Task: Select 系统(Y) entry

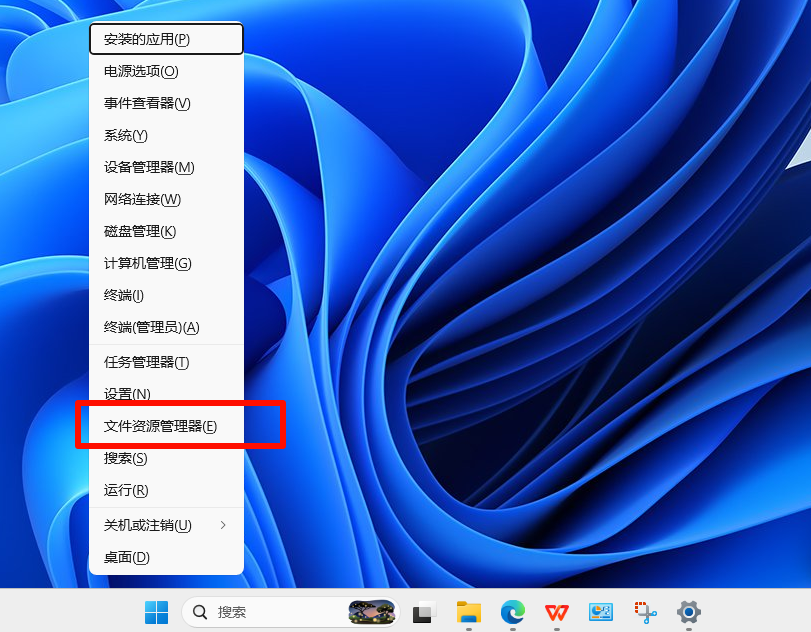Action: coord(167,136)
